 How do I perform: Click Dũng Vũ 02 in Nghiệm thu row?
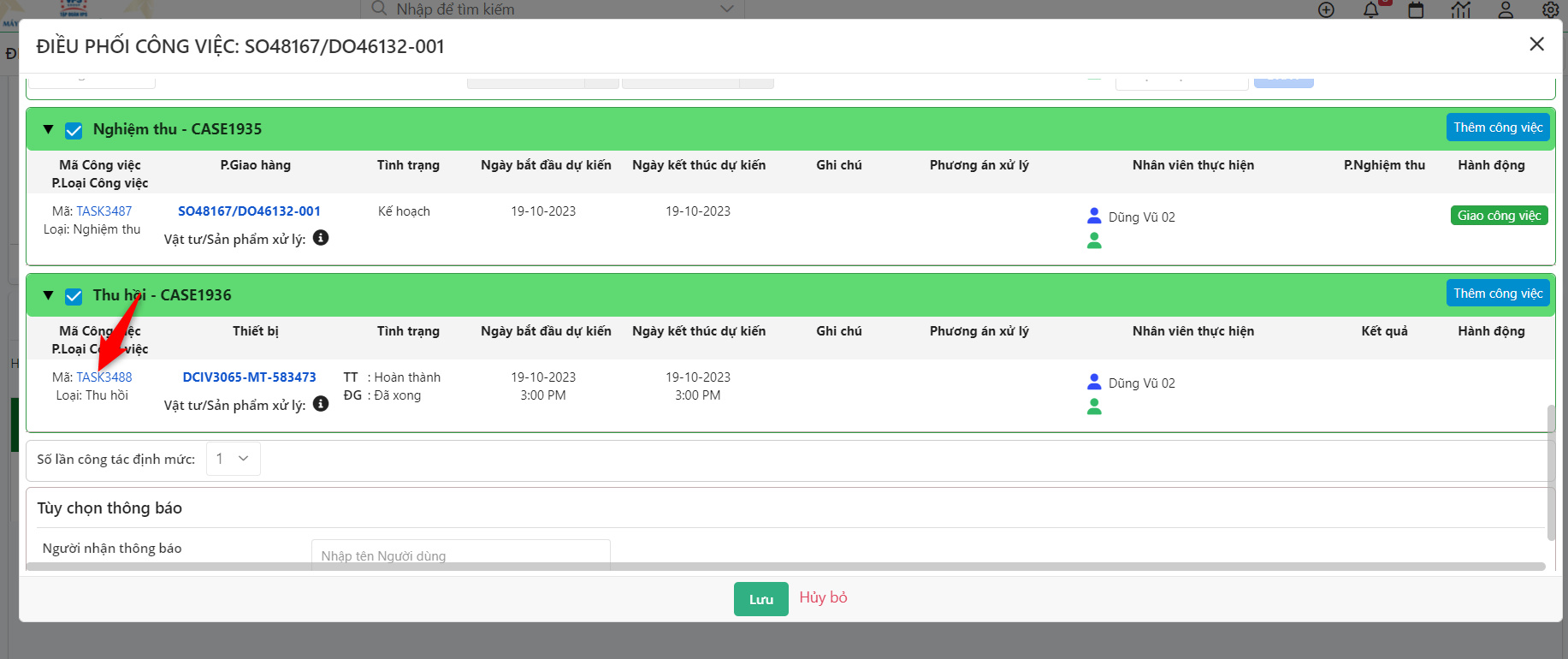click(1142, 217)
